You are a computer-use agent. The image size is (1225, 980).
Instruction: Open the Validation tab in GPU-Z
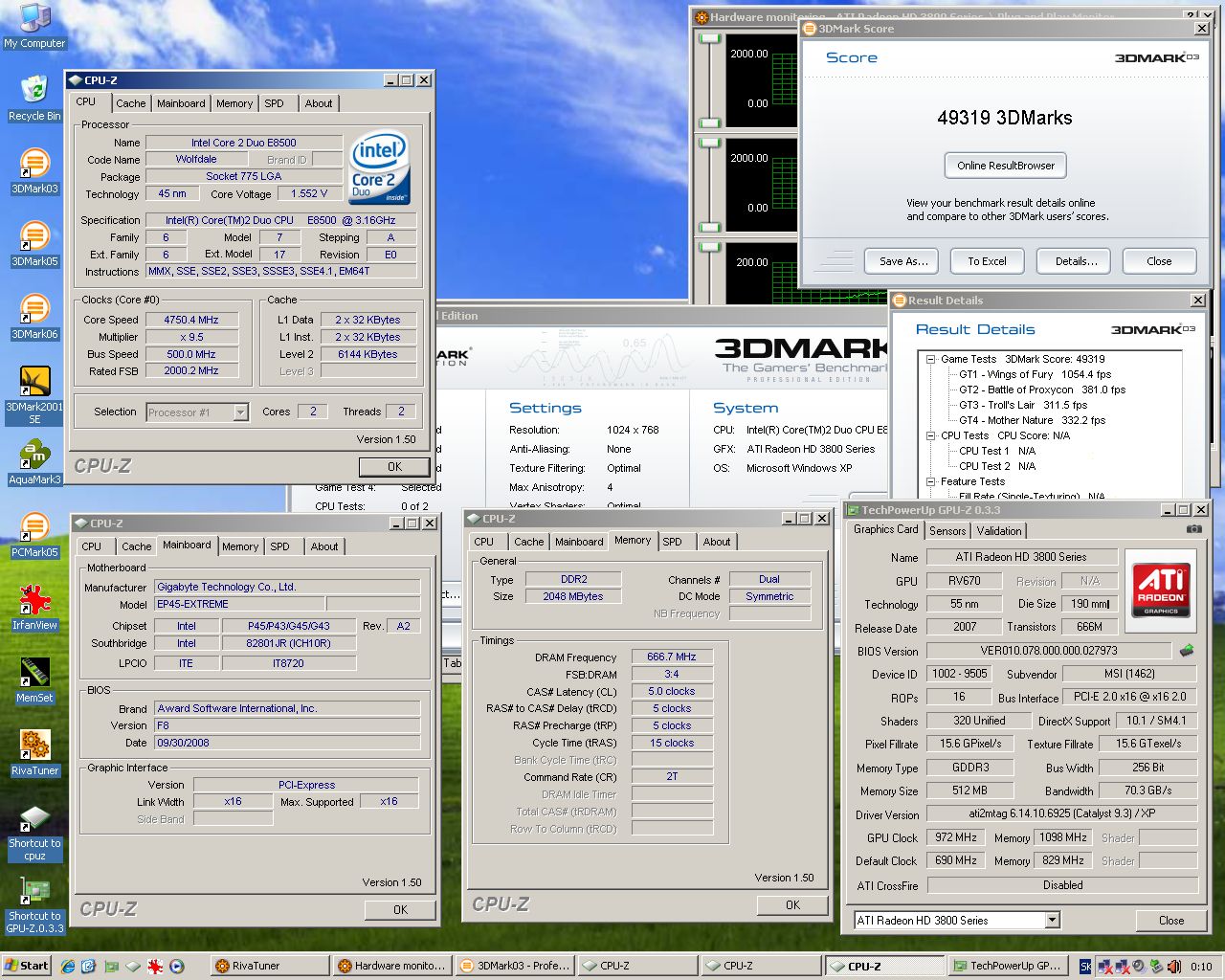[x=999, y=531]
